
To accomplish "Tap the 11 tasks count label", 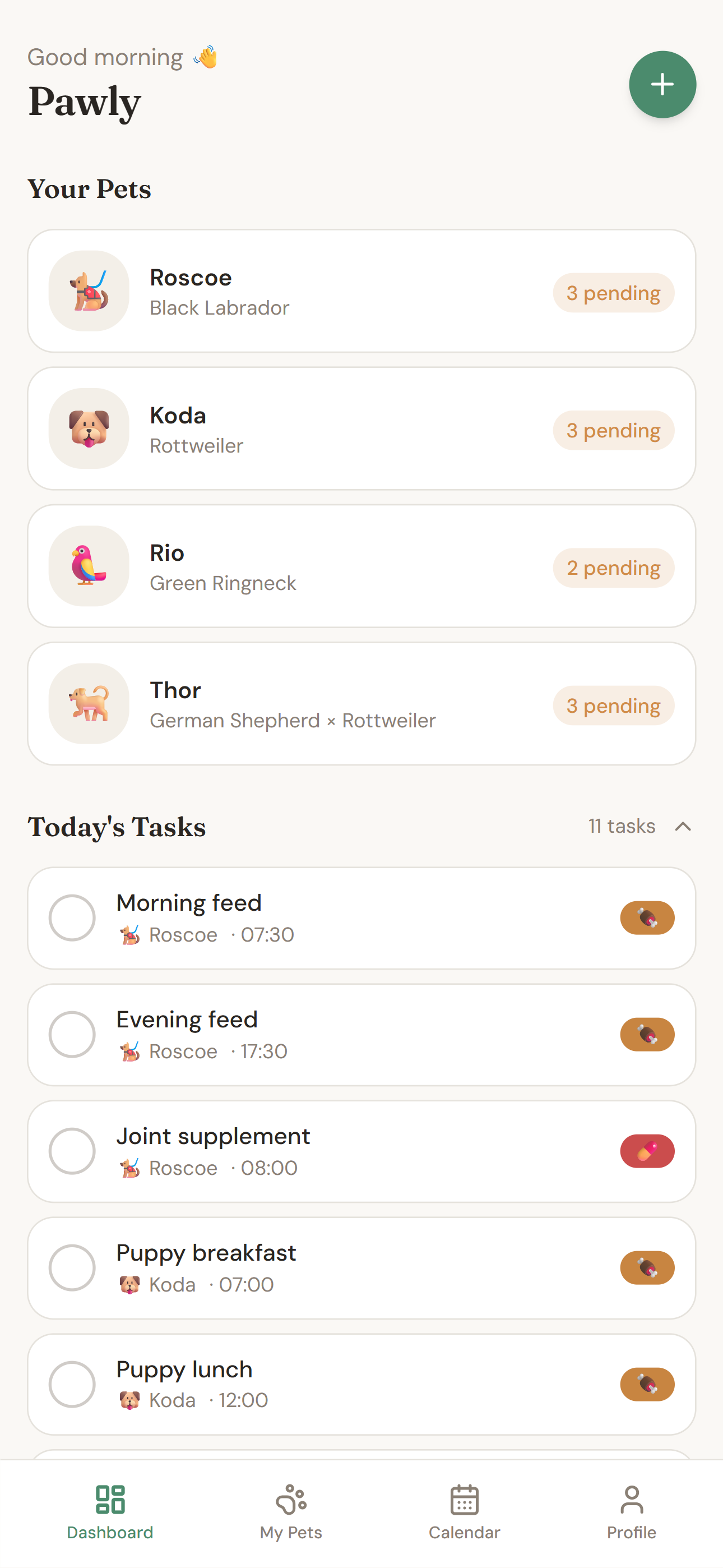I will pos(622,826).
